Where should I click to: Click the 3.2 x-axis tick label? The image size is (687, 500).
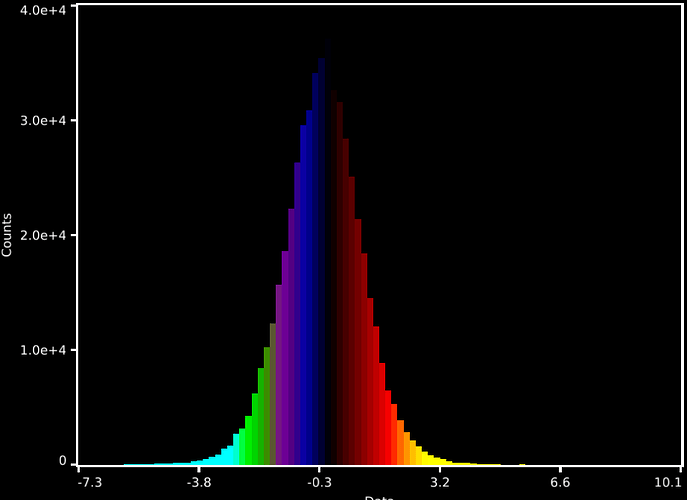click(x=440, y=483)
